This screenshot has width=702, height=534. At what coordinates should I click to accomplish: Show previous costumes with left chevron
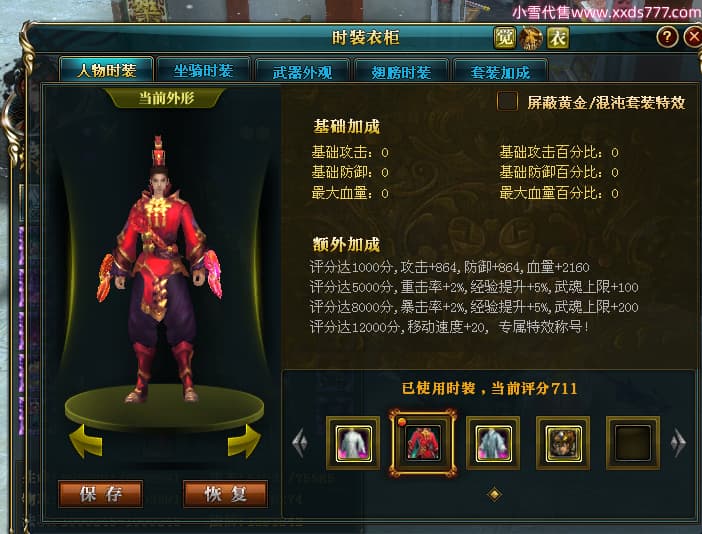(x=300, y=443)
